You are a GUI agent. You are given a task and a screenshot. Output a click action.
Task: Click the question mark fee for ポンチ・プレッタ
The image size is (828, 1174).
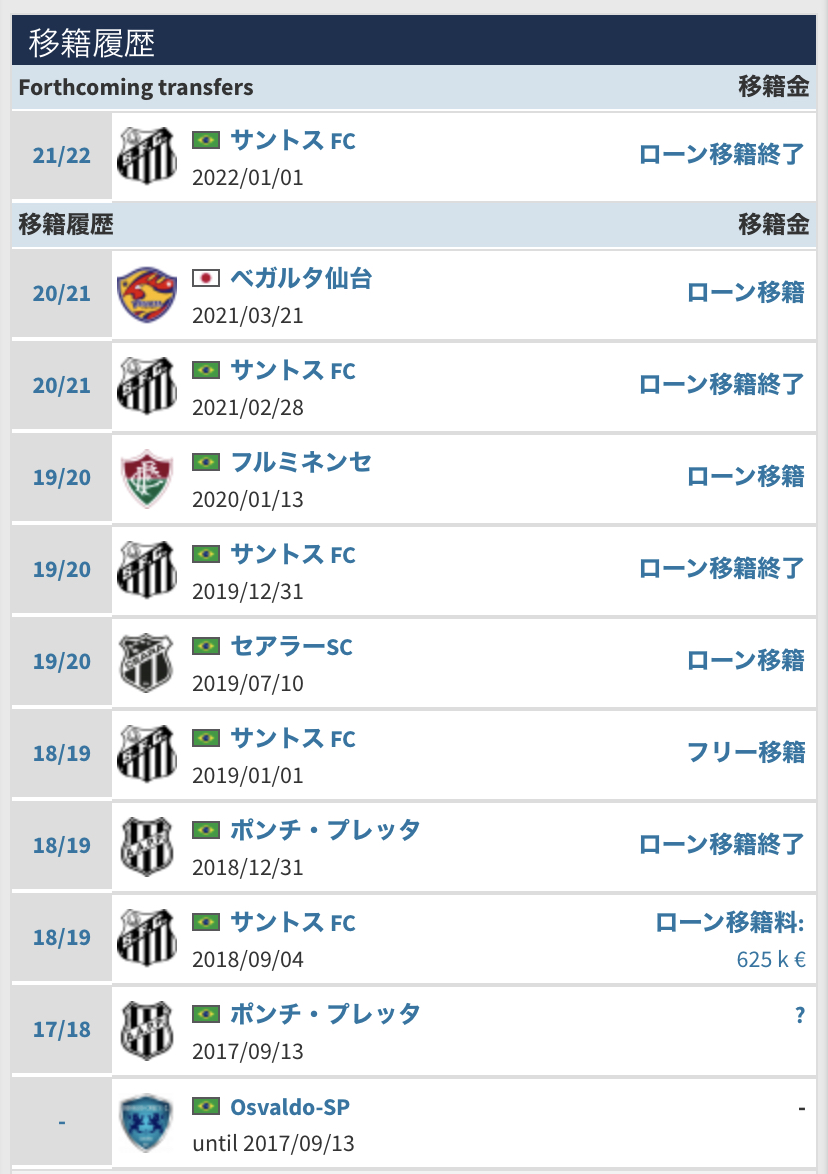[x=799, y=1015]
